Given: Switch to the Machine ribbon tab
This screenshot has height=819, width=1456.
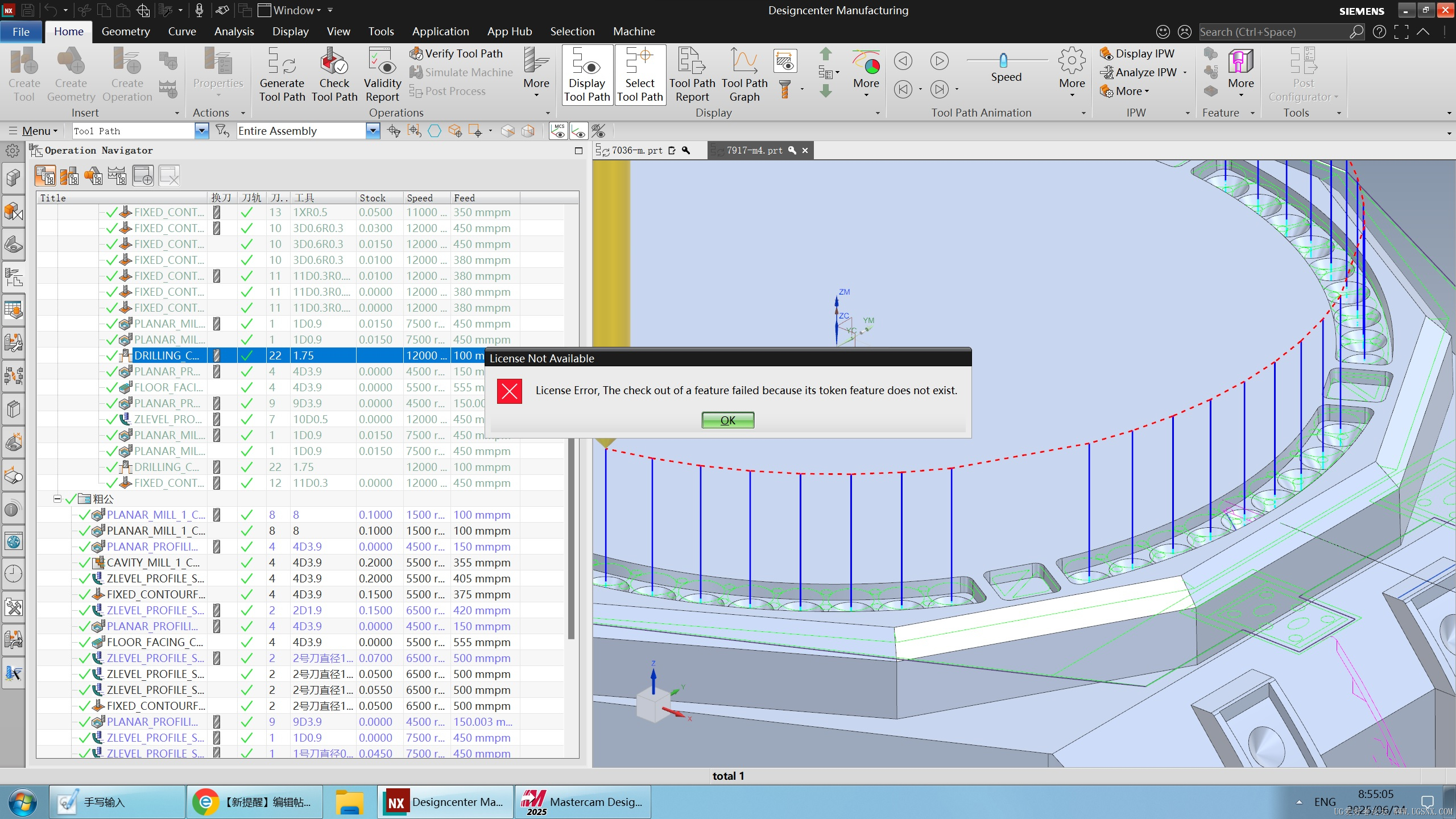Looking at the screenshot, I should point(634,32).
